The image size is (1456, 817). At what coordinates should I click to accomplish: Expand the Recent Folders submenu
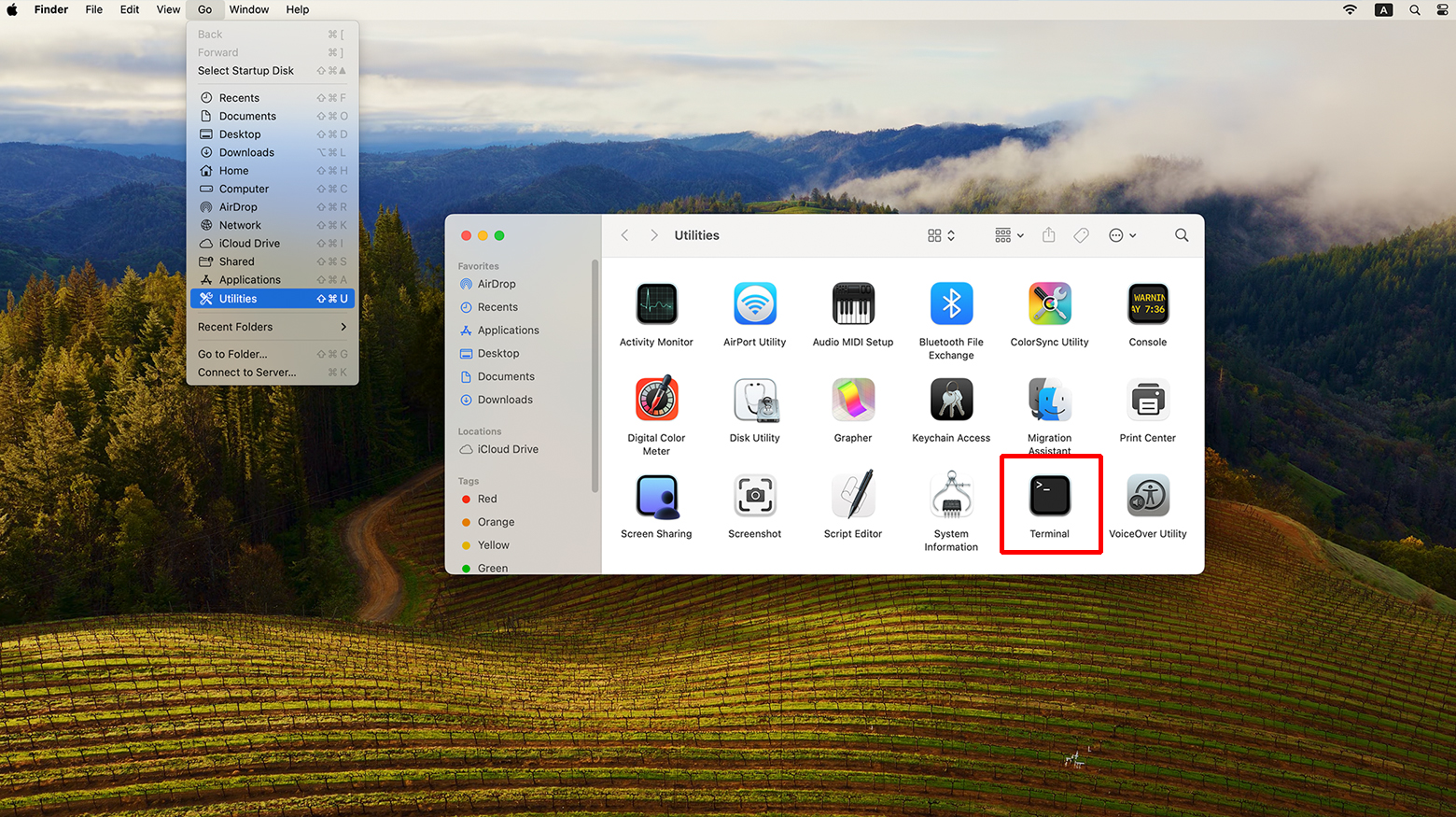pyautogui.click(x=272, y=327)
